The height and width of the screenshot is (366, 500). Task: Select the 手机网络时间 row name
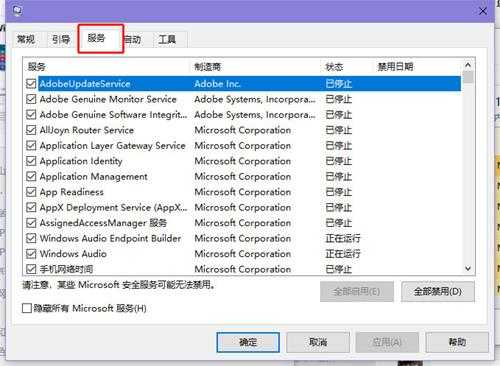tap(66, 269)
